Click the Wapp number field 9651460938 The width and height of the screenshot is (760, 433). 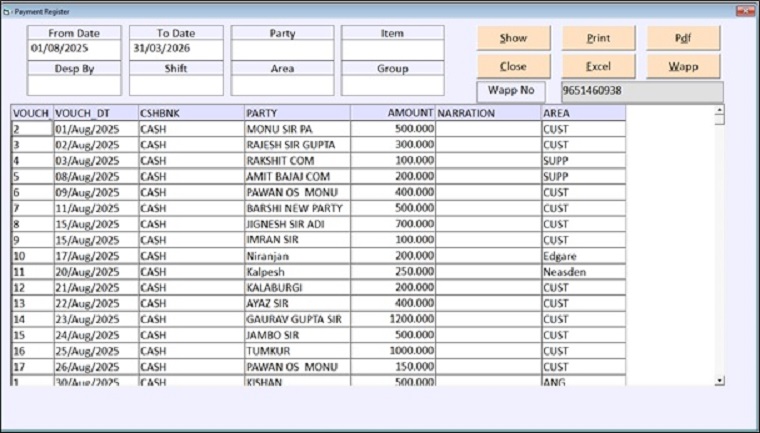click(642, 91)
